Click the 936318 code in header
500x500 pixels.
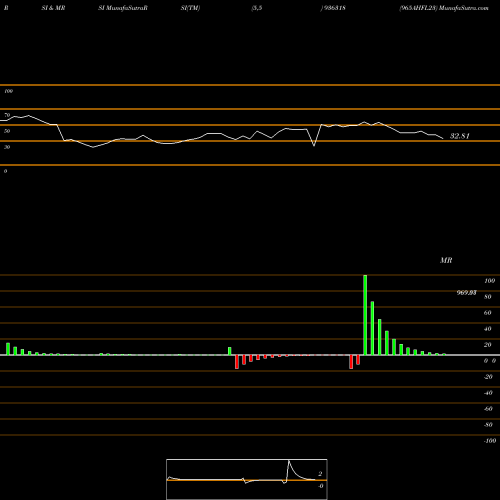click(334, 8)
